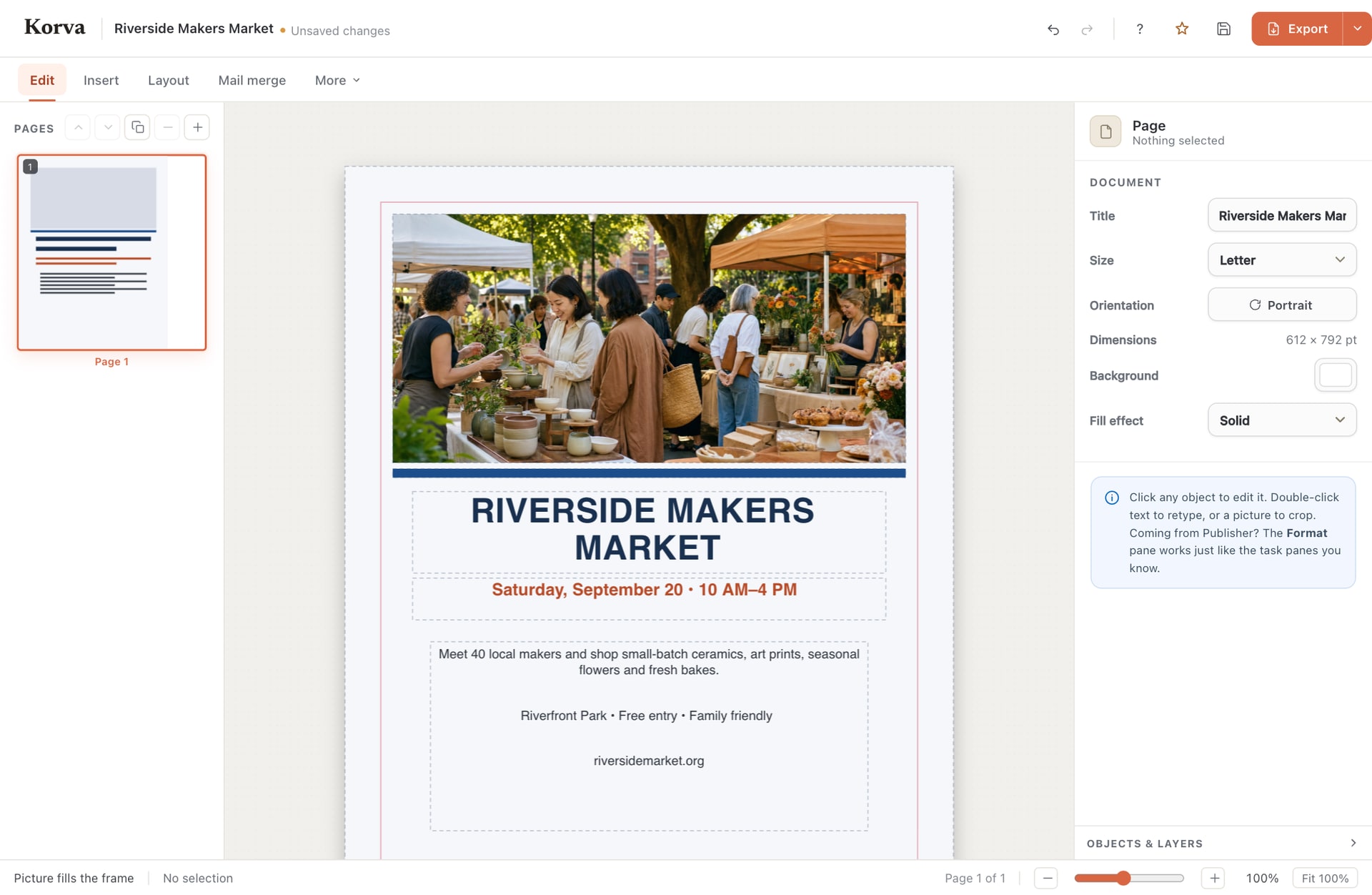Open Export options dropdown arrow

point(1357,29)
